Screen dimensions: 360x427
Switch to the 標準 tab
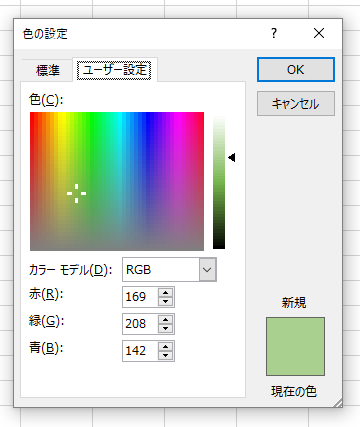coord(48,70)
